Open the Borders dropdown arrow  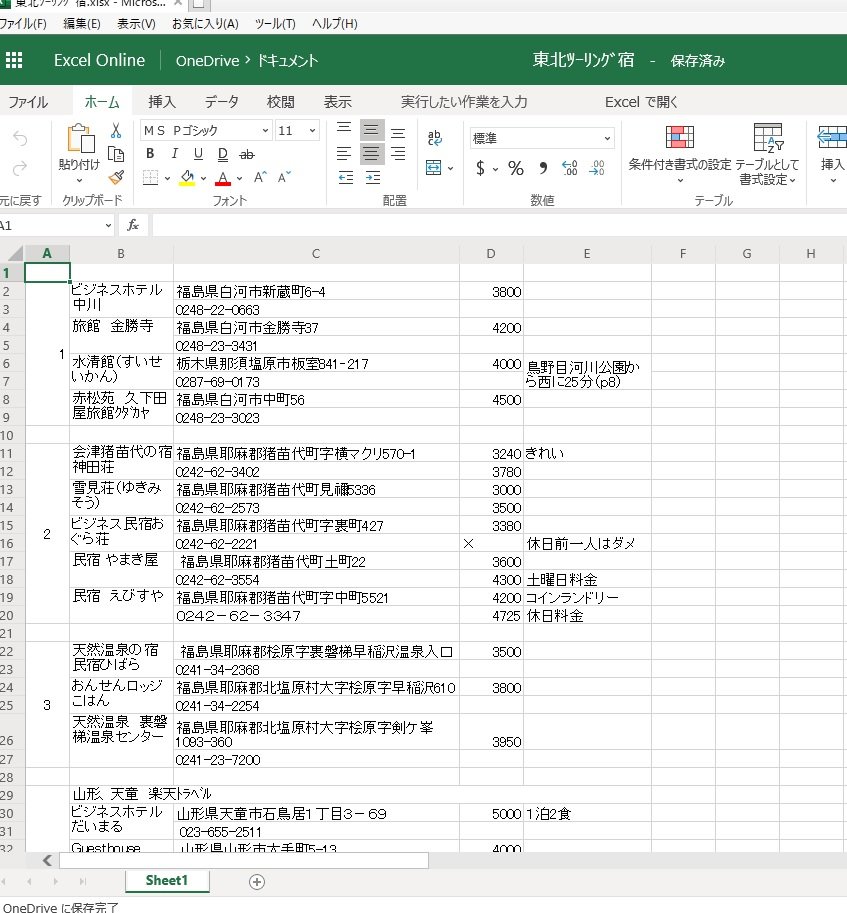[167, 178]
